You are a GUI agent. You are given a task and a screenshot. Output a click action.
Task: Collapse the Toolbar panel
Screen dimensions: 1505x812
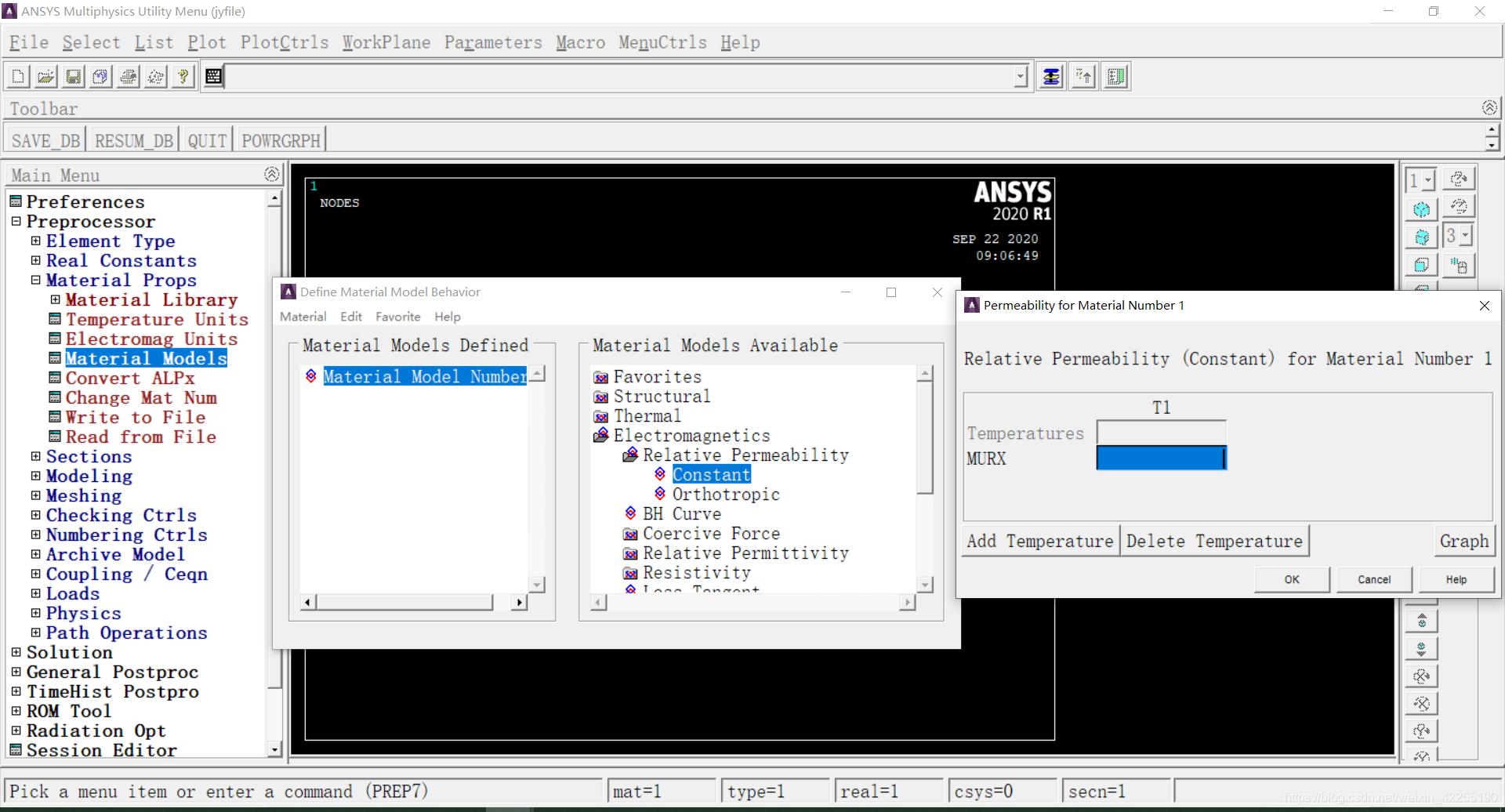click(1489, 107)
